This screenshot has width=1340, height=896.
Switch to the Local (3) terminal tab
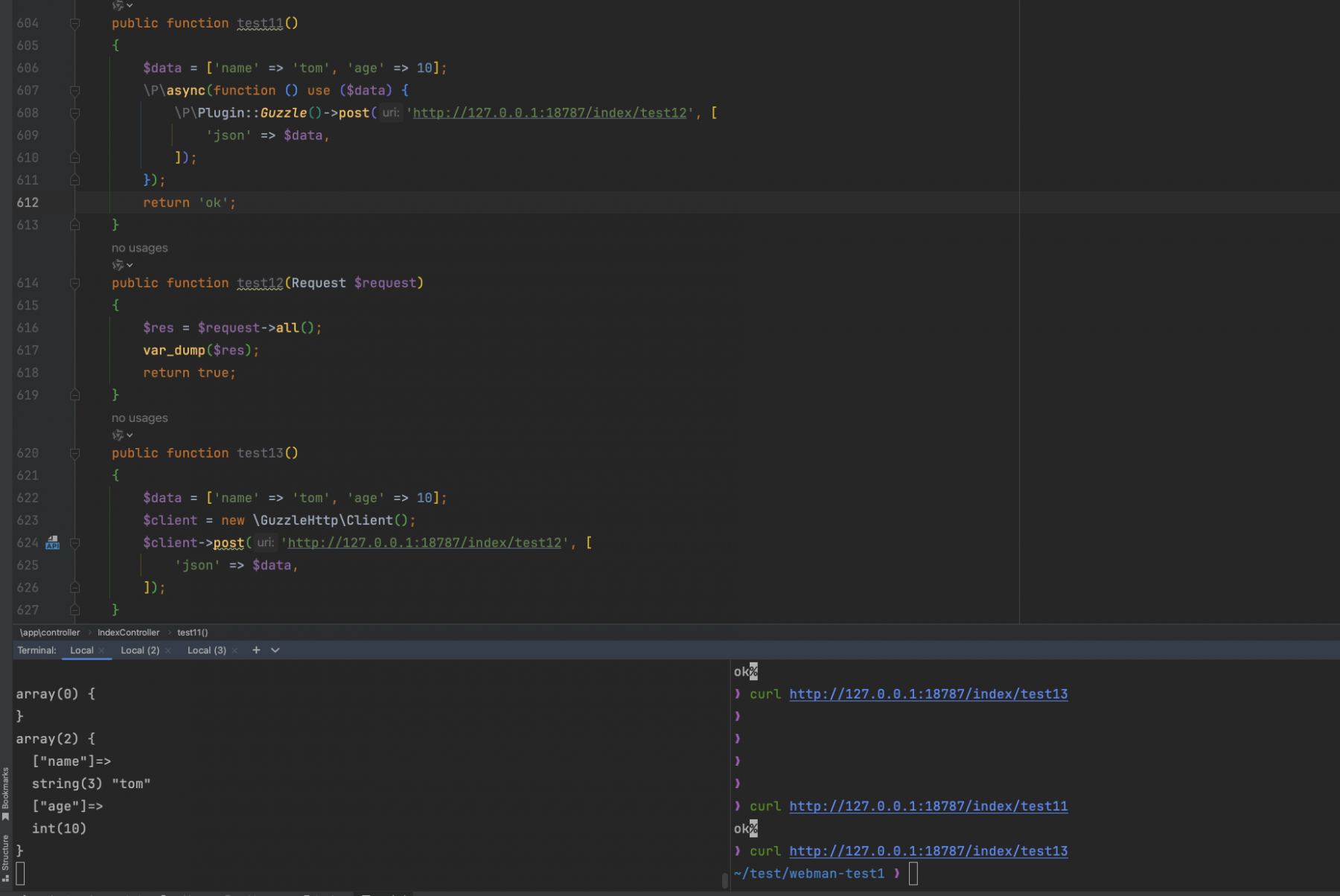[207, 650]
